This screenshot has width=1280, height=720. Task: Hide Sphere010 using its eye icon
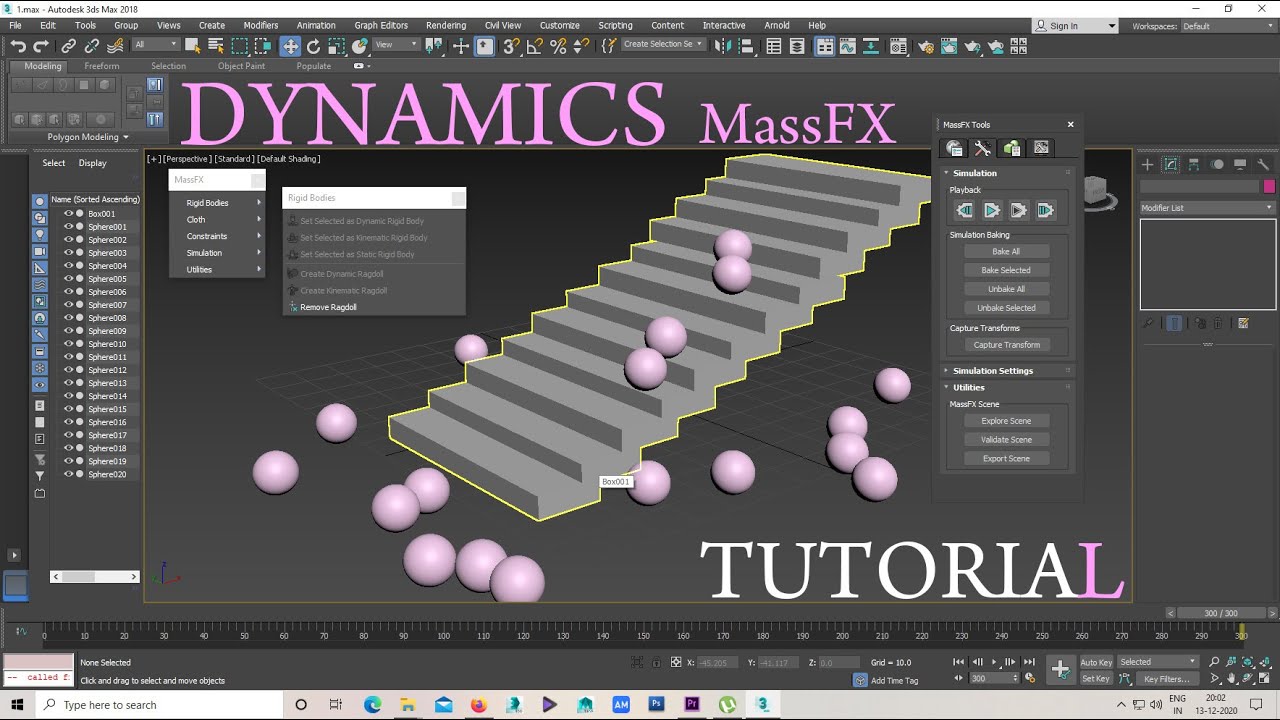[69, 344]
